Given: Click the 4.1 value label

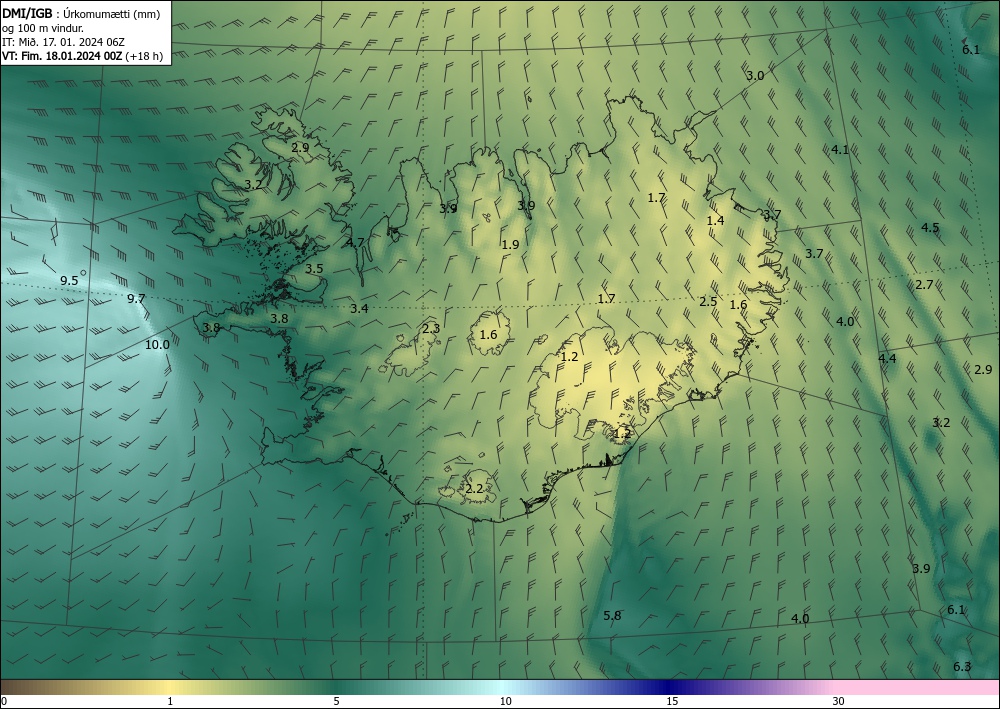Looking at the screenshot, I should [x=840, y=150].
